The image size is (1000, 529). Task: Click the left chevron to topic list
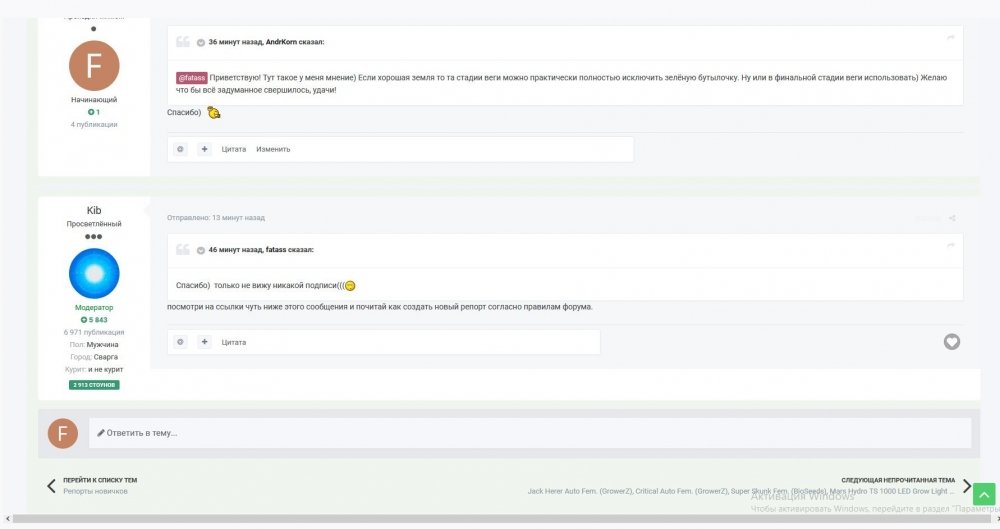[x=51, y=486]
